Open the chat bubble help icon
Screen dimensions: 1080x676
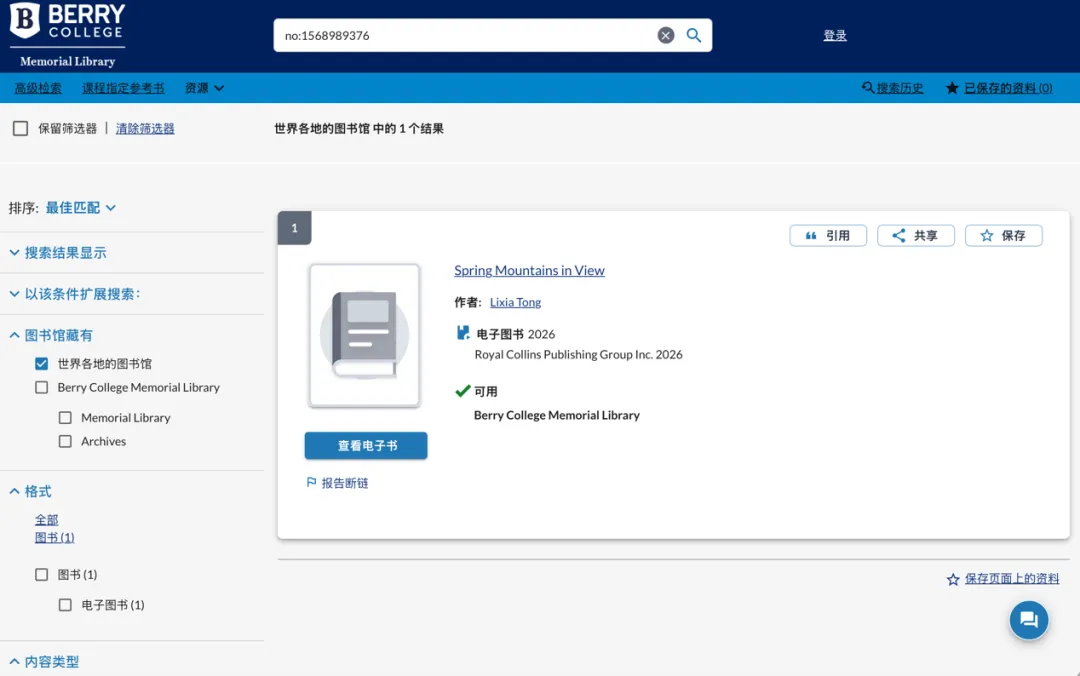point(1029,619)
